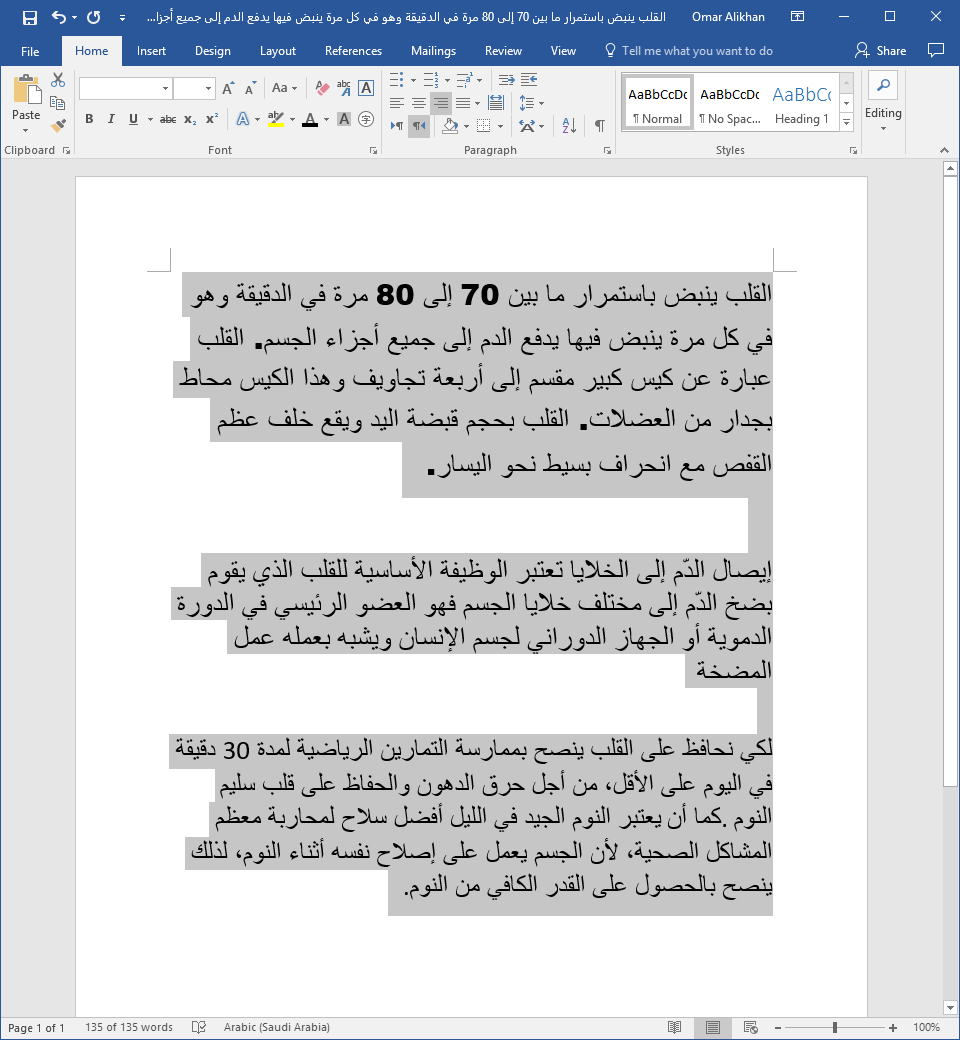Decrease font size with Shrink Font
The image size is (960, 1040).
tap(250, 88)
